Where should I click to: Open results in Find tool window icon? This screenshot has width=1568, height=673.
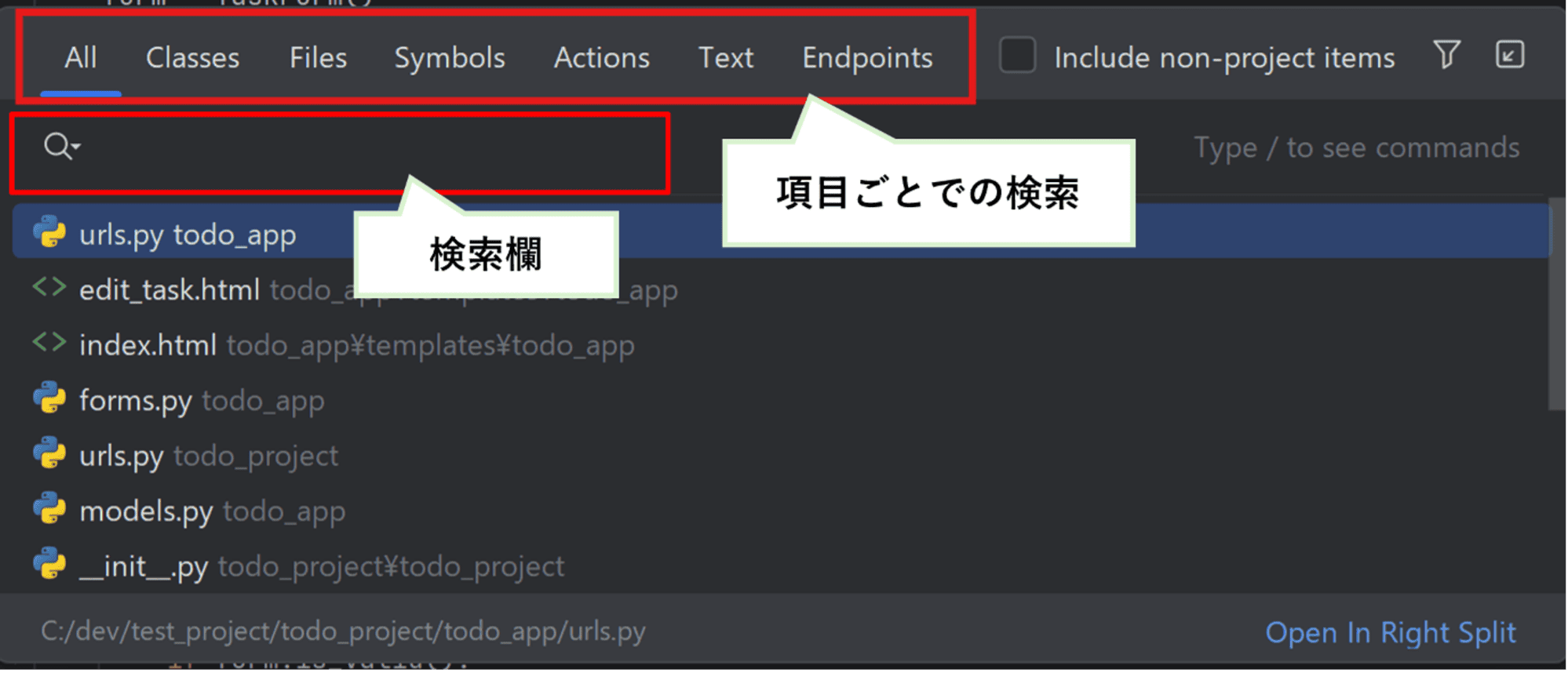pyautogui.click(x=1510, y=55)
